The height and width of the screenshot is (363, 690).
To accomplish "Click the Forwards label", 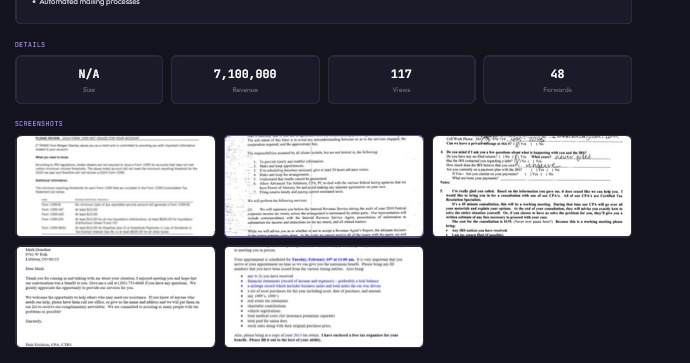I will pos(557,90).
